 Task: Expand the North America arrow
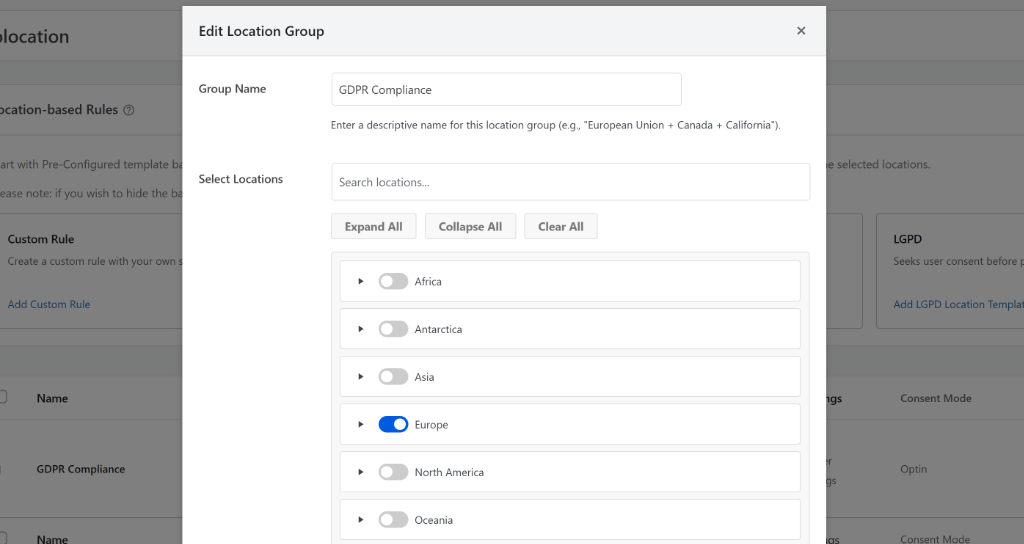(361, 472)
